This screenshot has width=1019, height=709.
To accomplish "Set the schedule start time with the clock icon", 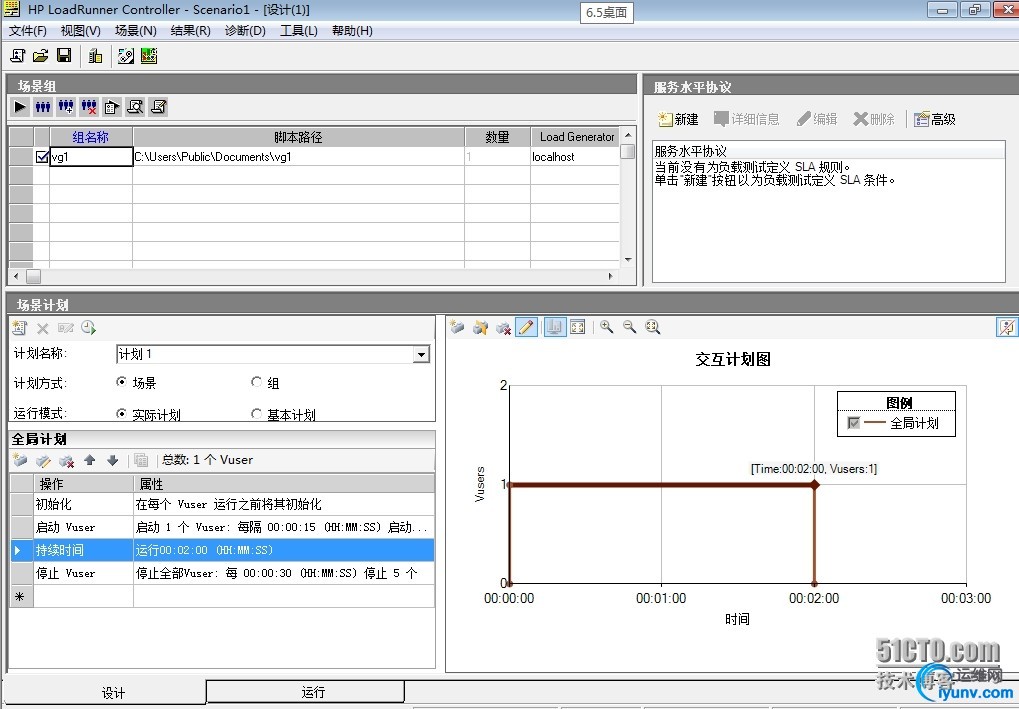I will tap(89, 328).
